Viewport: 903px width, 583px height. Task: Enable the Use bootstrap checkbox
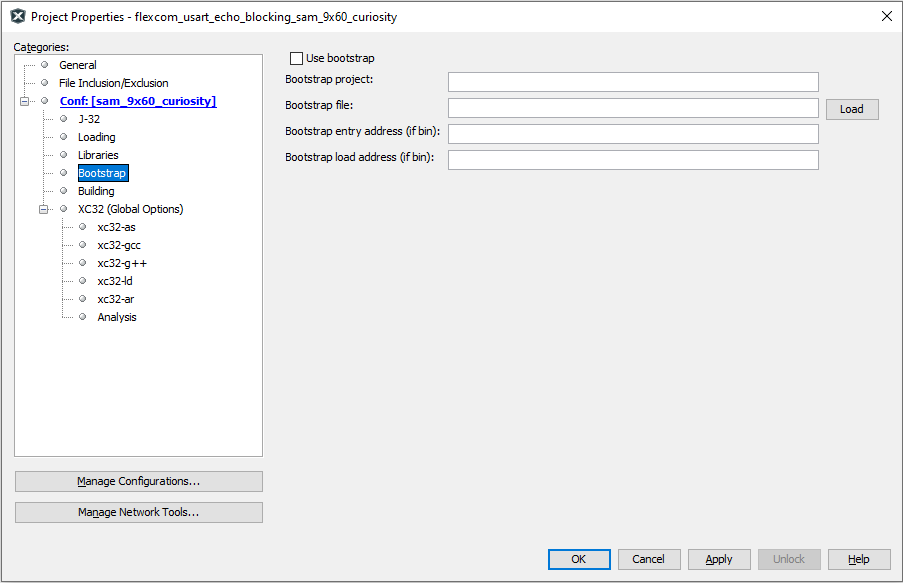pos(296,59)
